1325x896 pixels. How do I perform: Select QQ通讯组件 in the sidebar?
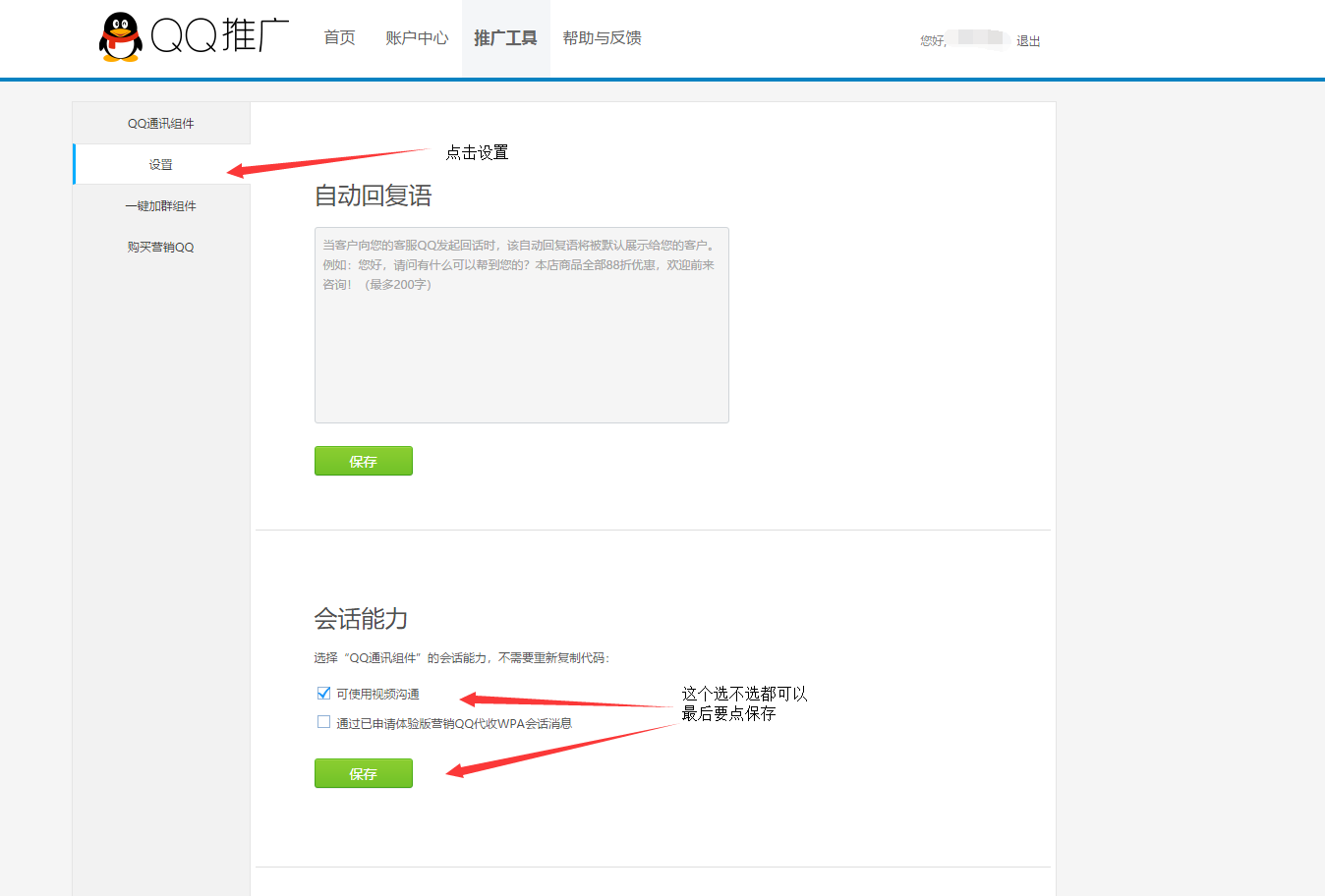pos(160,123)
